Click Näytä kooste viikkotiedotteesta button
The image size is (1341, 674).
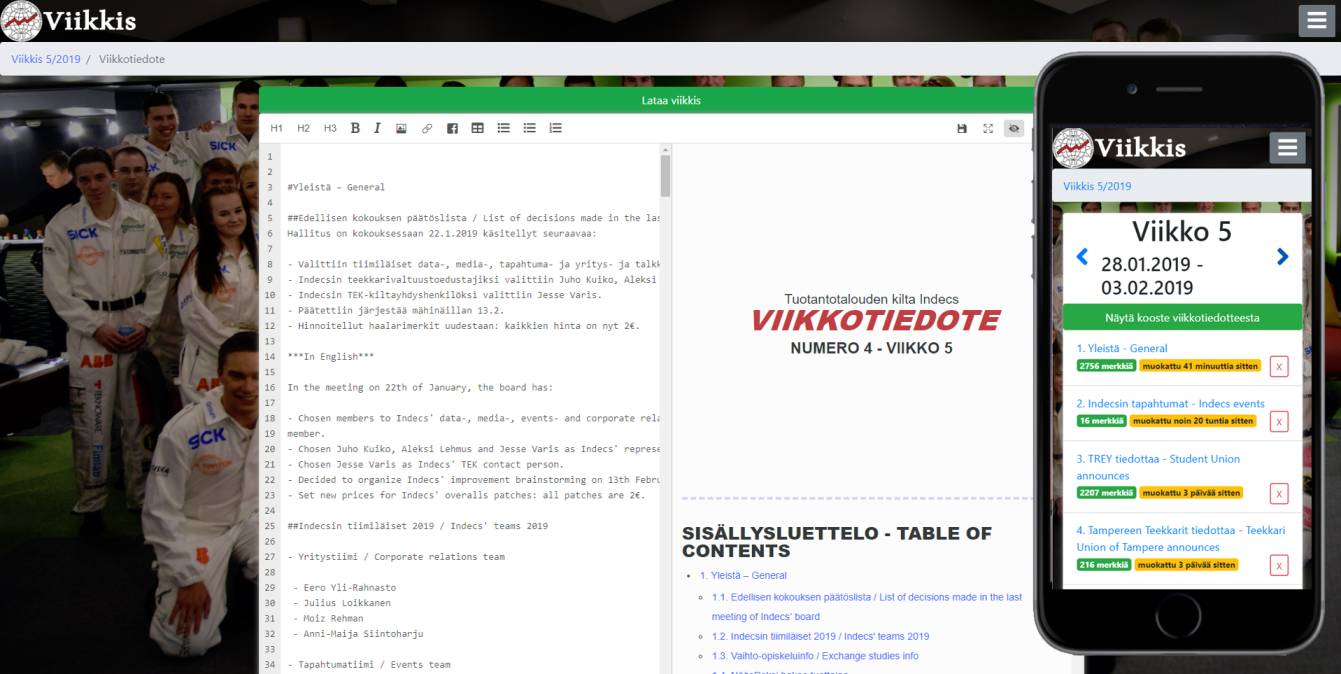tap(1182, 317)
